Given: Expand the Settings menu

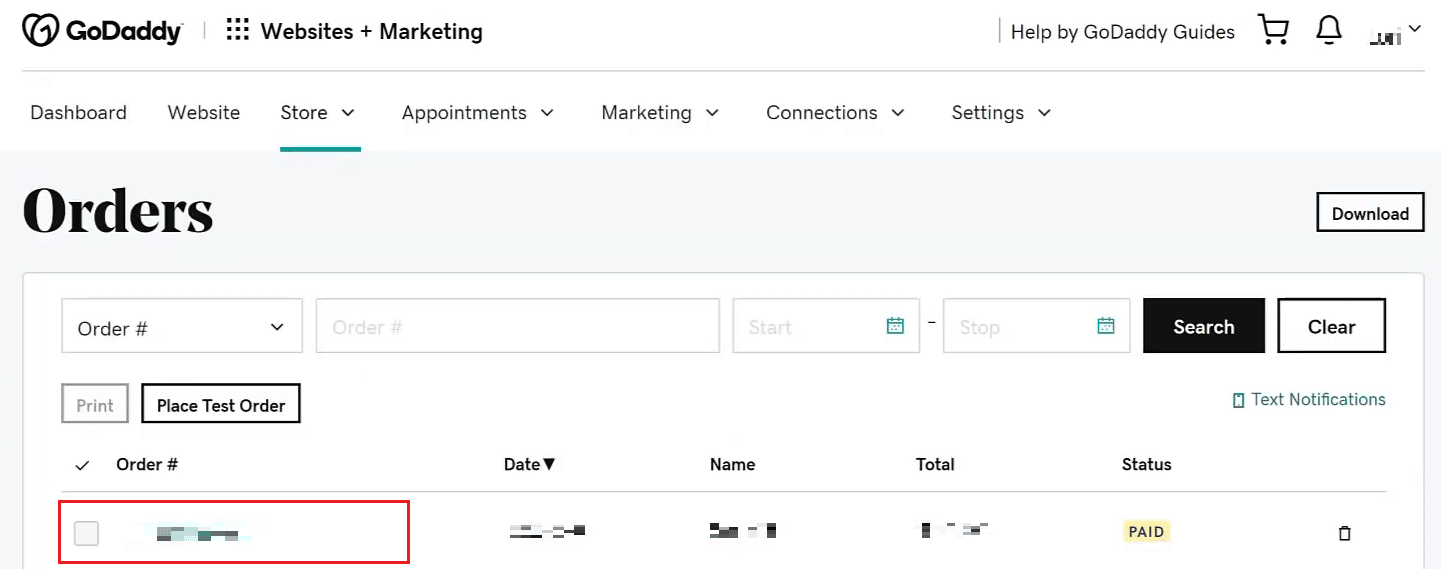Looking at the screenshot, I should pos(1001,113).
